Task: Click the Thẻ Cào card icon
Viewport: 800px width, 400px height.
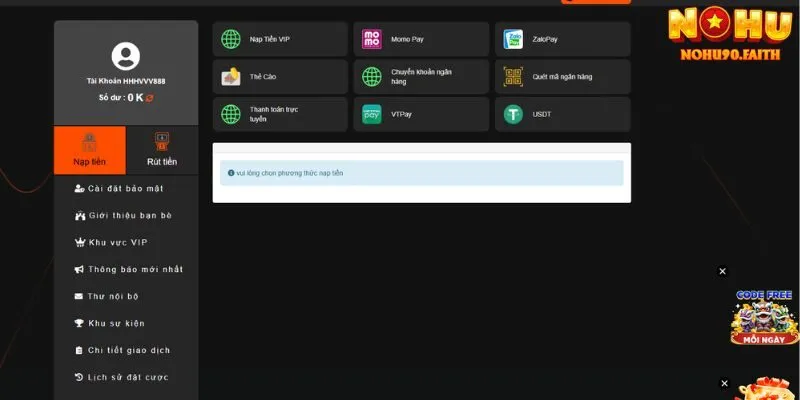Action: [x=231, y=77]
